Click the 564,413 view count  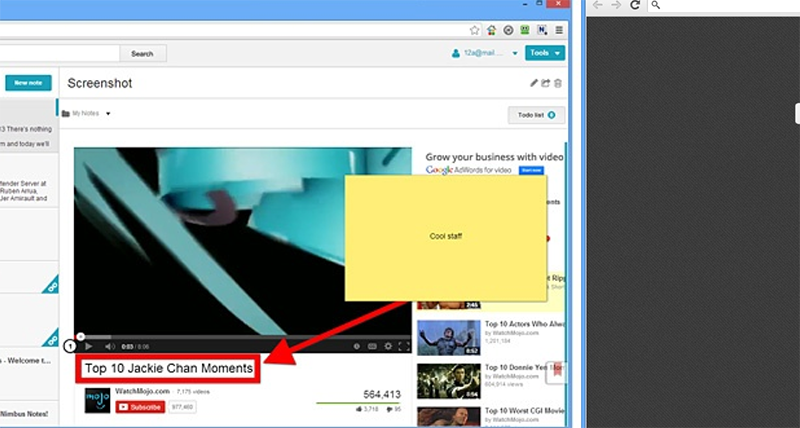(382, 394)
